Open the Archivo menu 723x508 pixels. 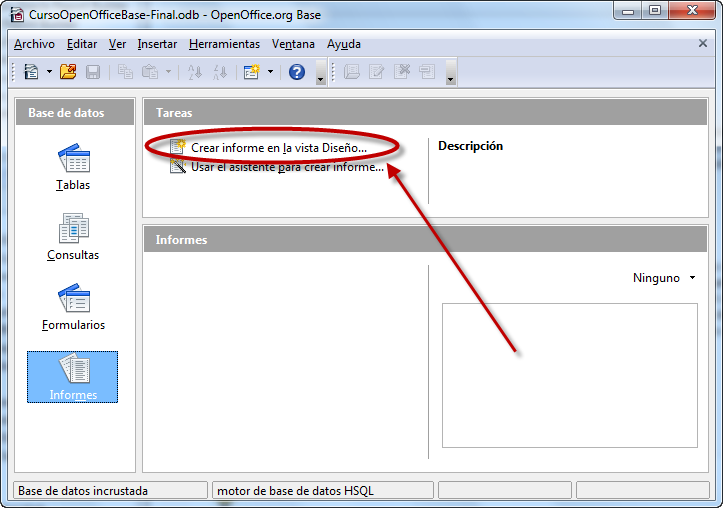pyautogui.click(x=34, y=44)
